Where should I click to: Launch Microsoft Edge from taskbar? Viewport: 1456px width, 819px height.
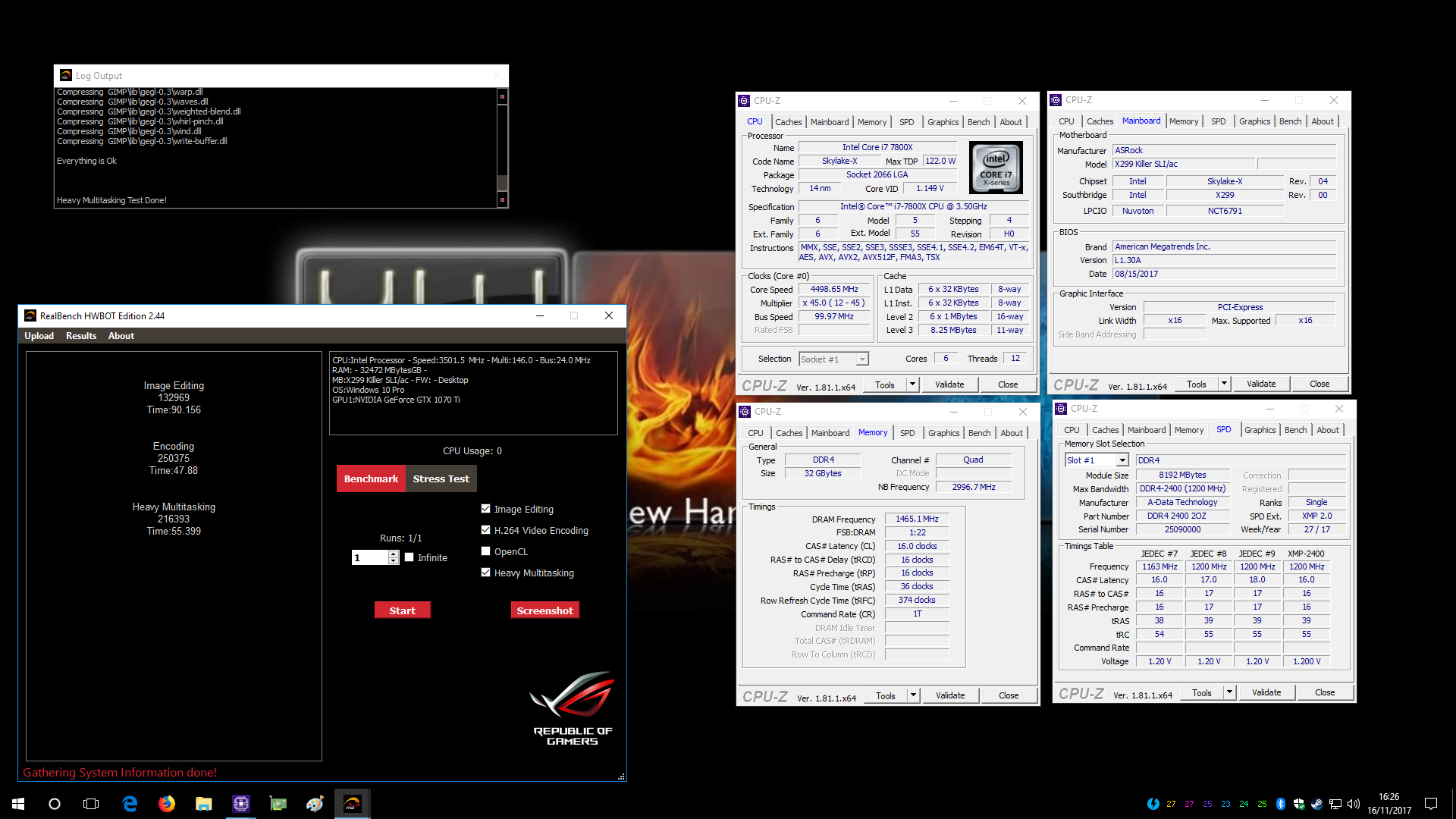tap(130, 804)
